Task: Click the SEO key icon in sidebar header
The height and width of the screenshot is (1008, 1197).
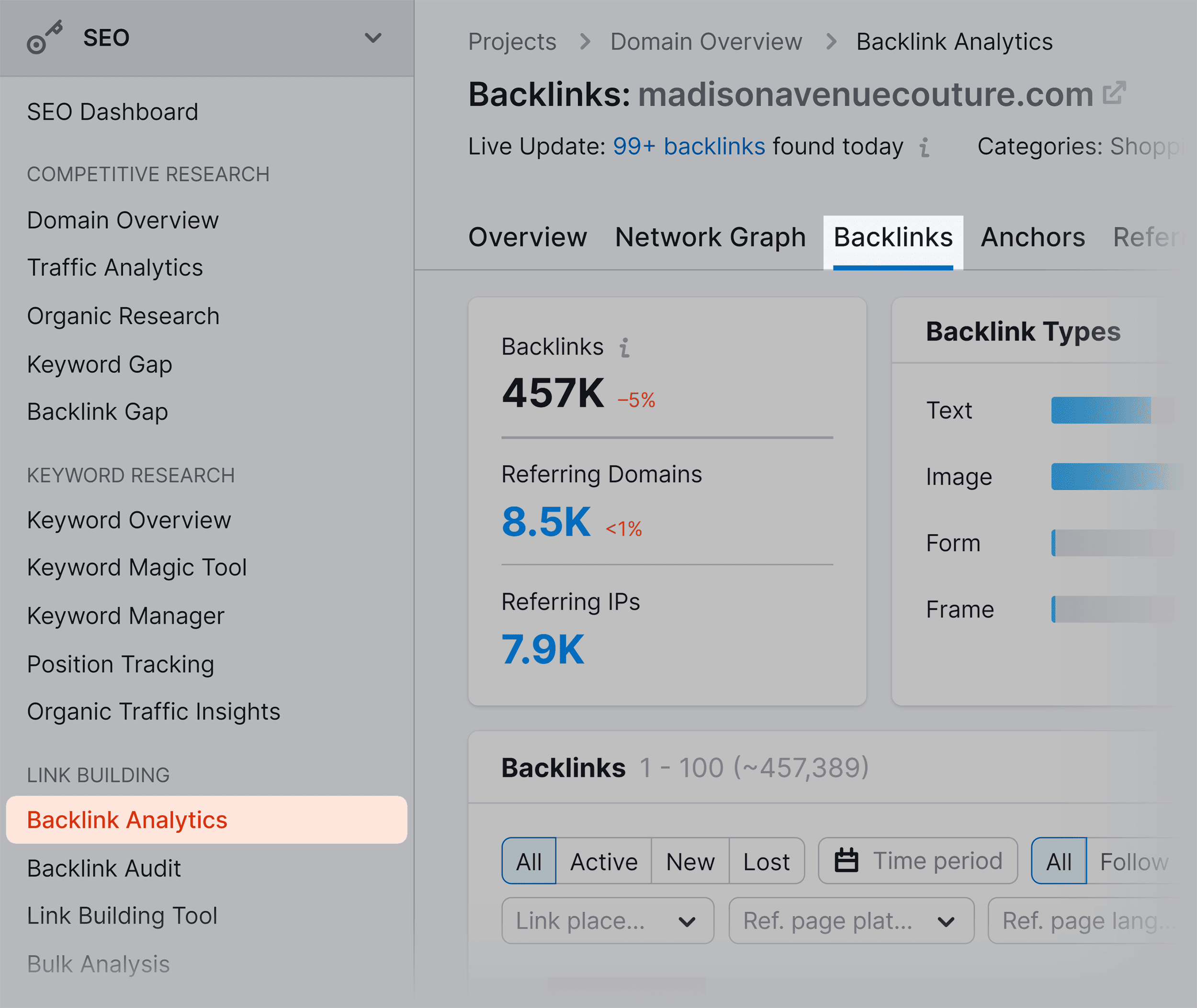Action: click(45, 38)
